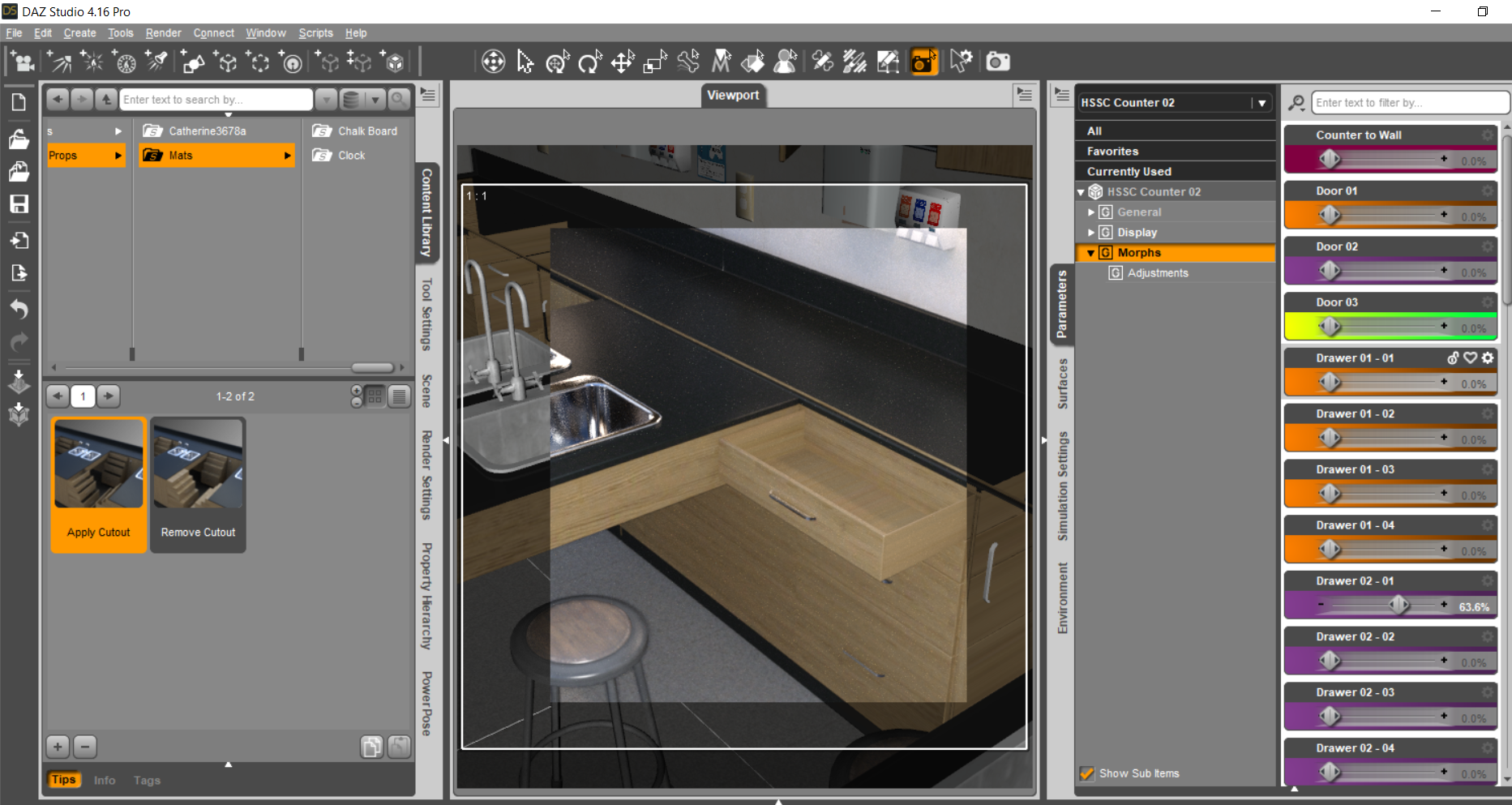The image size is (1512, 805).
Task: Activate the ActivePose bone tool
Action: point(687,62)
